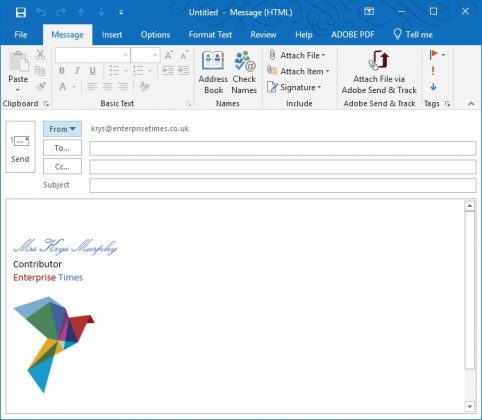The image size is (482, 420).
Task: Open the Address Book
Action: tap(213, 72)
